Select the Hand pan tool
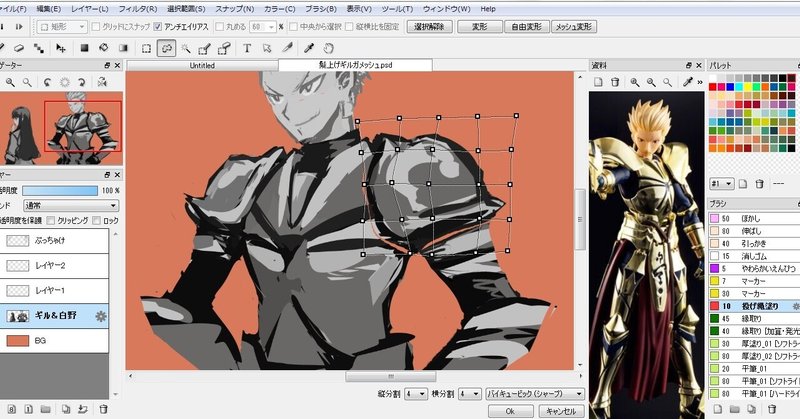 [329, 48]
